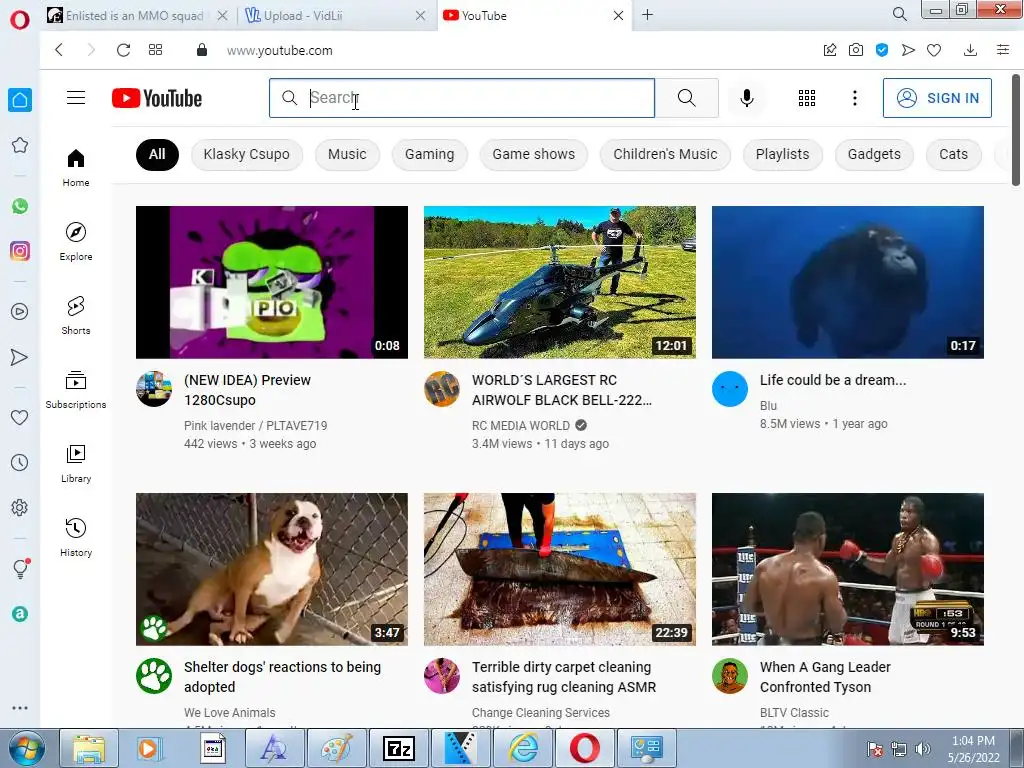This screenshot has width=1024, height=768.
Task: Open 7-Zip from the taskbar
Action: pyautogui.click(x=399, y=748)
